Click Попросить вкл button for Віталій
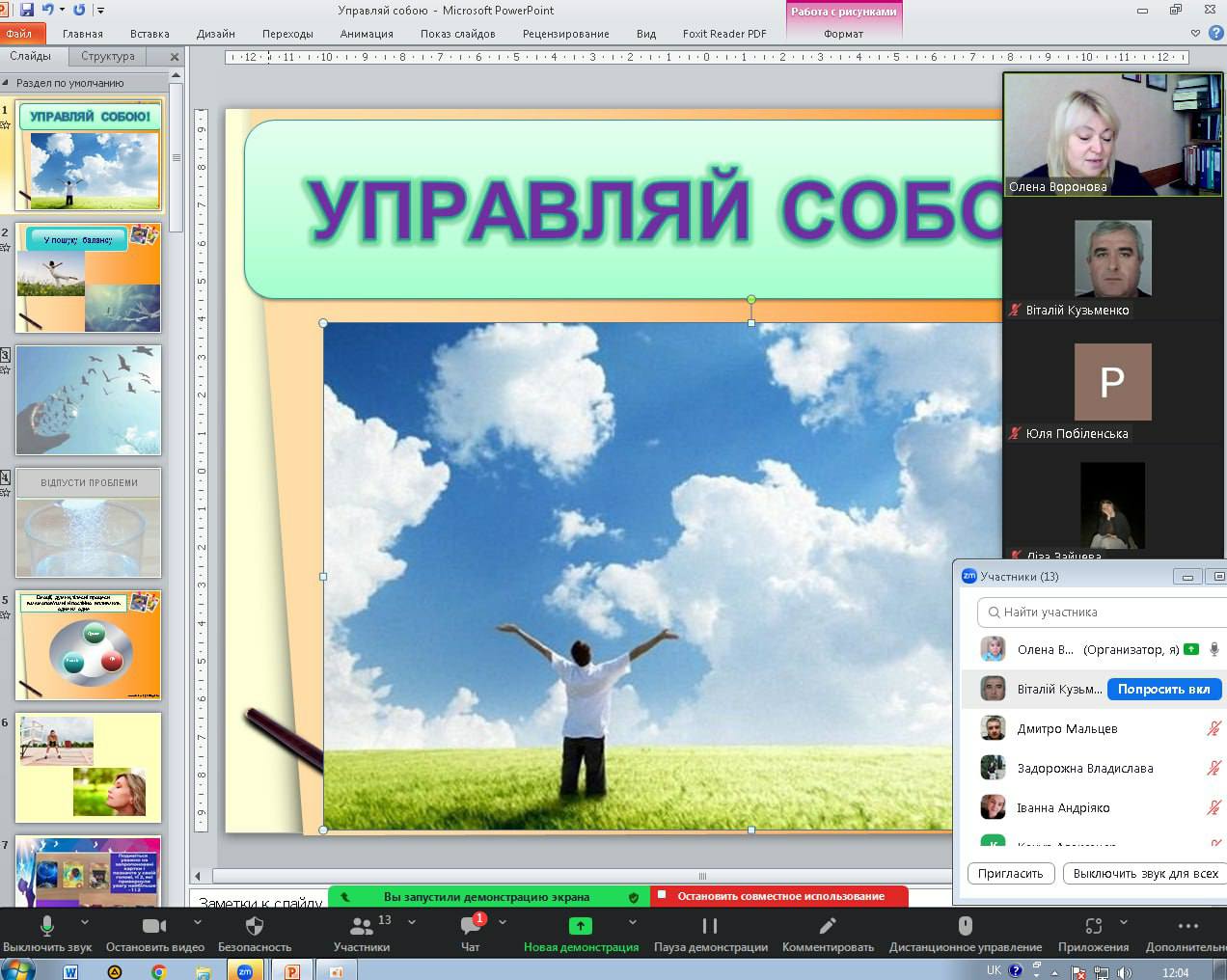The image size is (1227, 980). [1163, 690]
